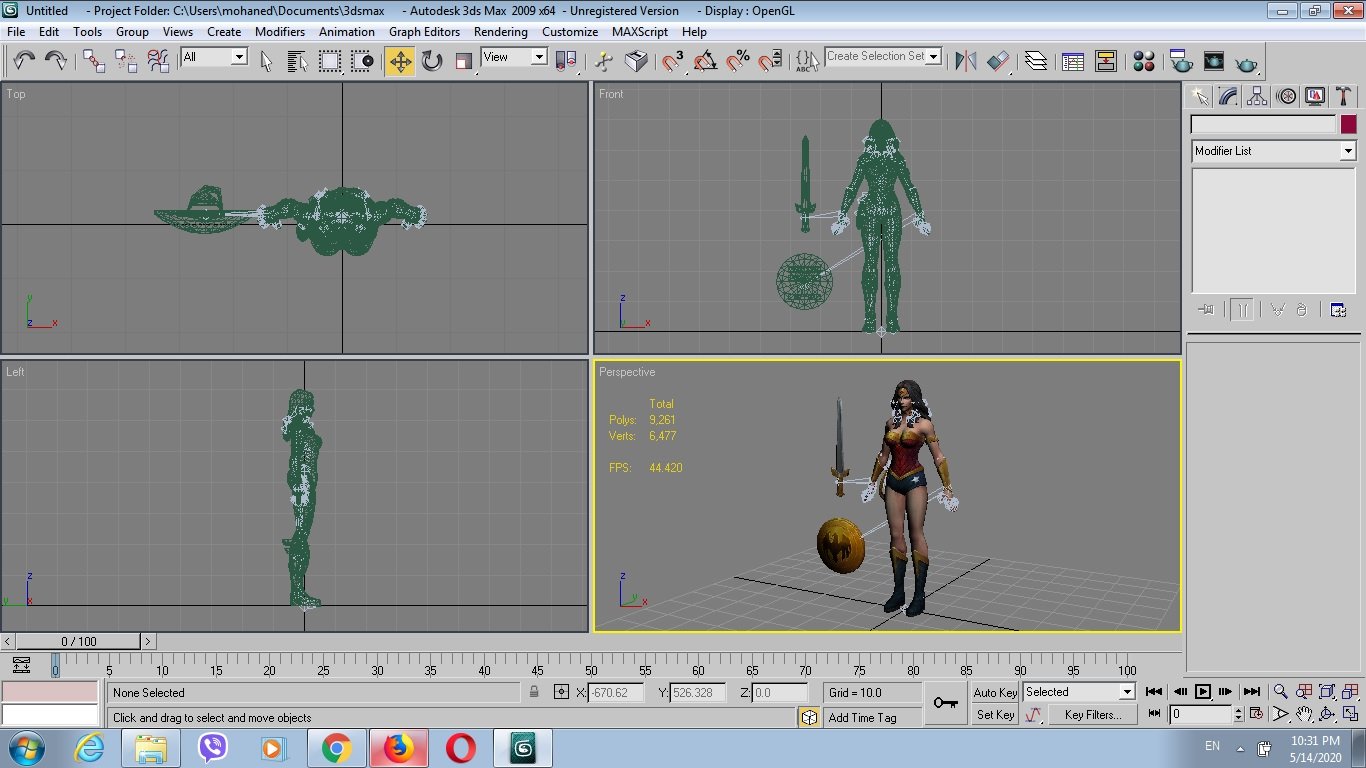Expand the Key Filters options
This screenshot has height=768, width=1366.
pos(1093,714)
